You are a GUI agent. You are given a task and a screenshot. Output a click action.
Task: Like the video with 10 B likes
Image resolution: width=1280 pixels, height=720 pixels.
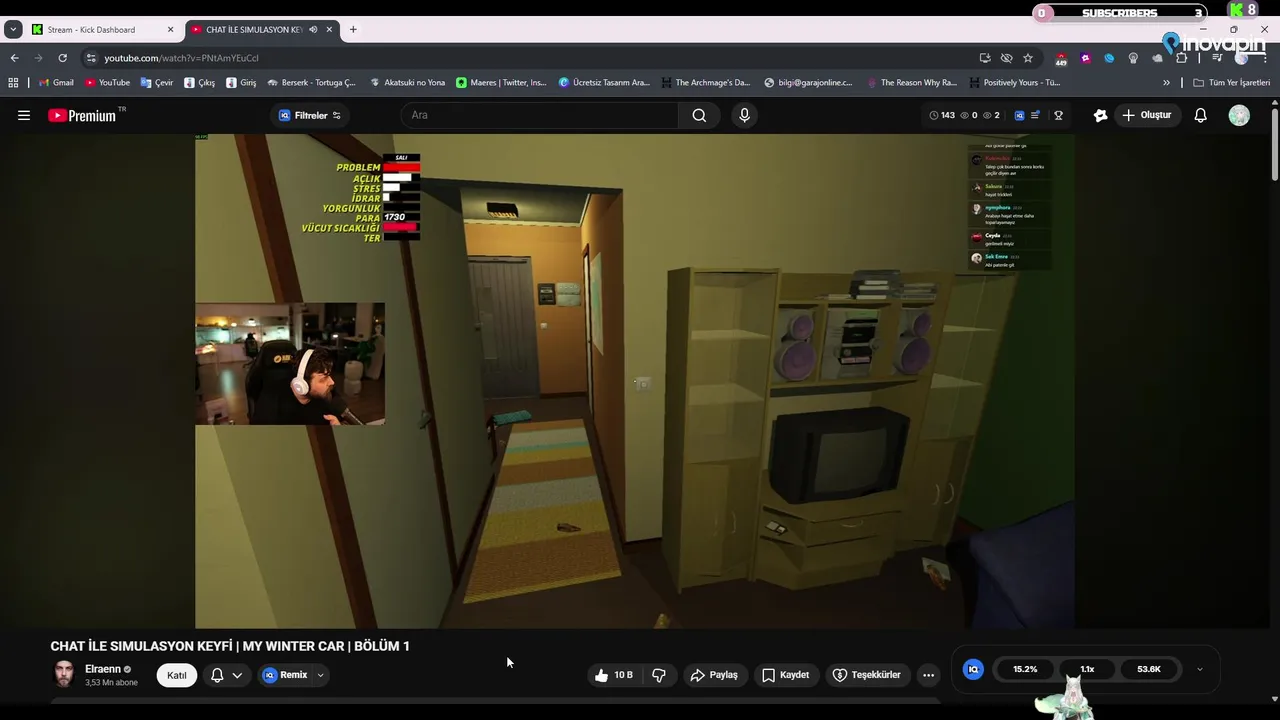614,675
